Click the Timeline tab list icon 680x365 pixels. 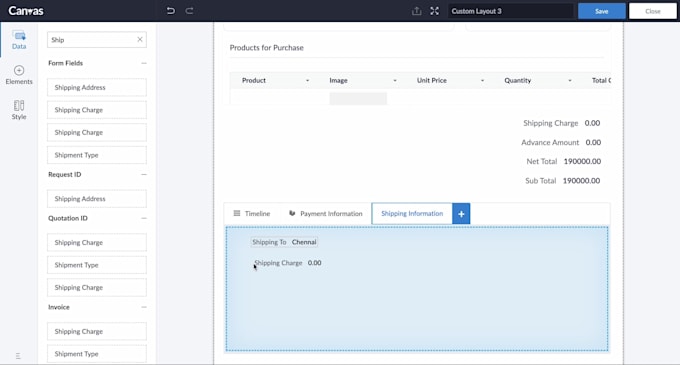click(x=237, y=213)
